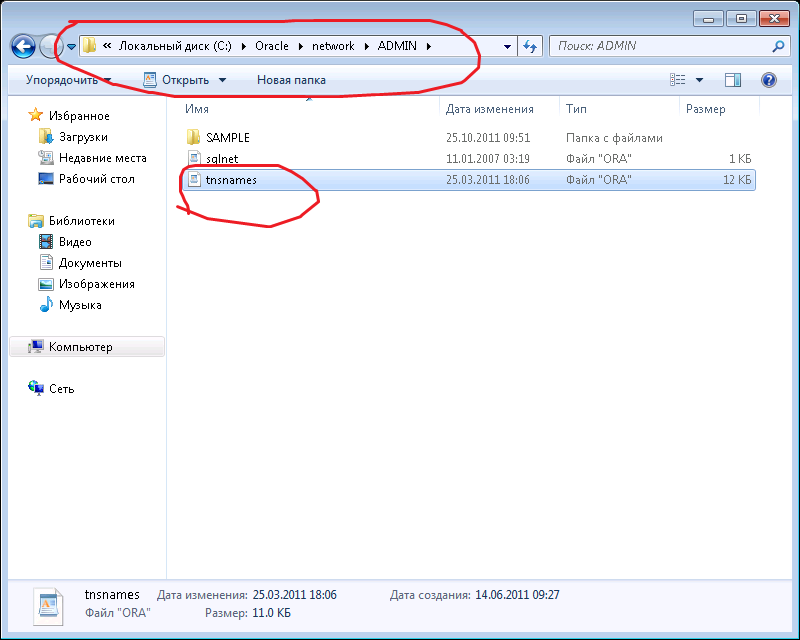
Task: Select the tnsnames file icon
Action: [194, 179]
